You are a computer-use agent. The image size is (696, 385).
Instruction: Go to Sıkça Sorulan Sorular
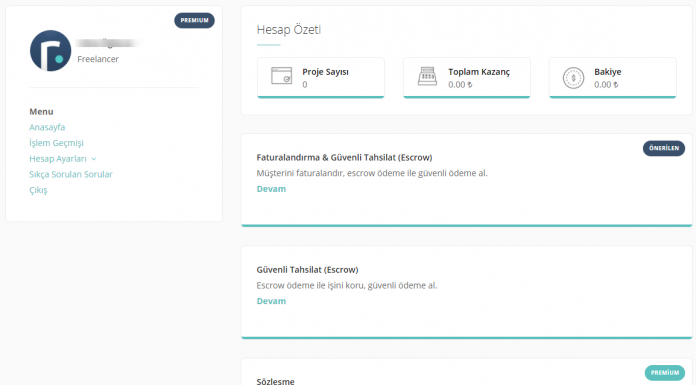click(x=71, y=175)
